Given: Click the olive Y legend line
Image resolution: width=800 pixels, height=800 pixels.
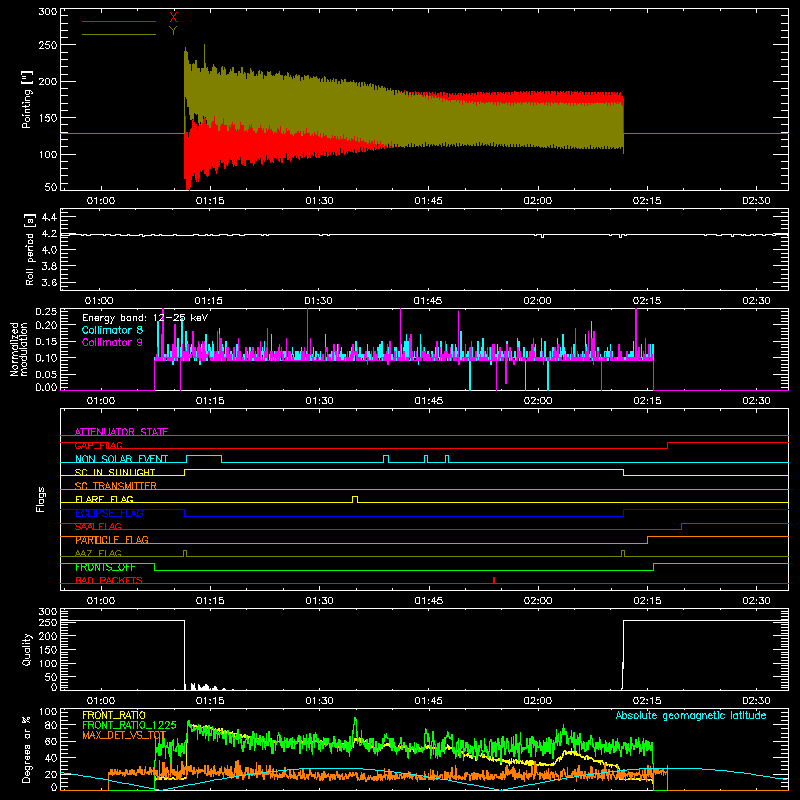Looking at the screenshot, I should point(119,34).
